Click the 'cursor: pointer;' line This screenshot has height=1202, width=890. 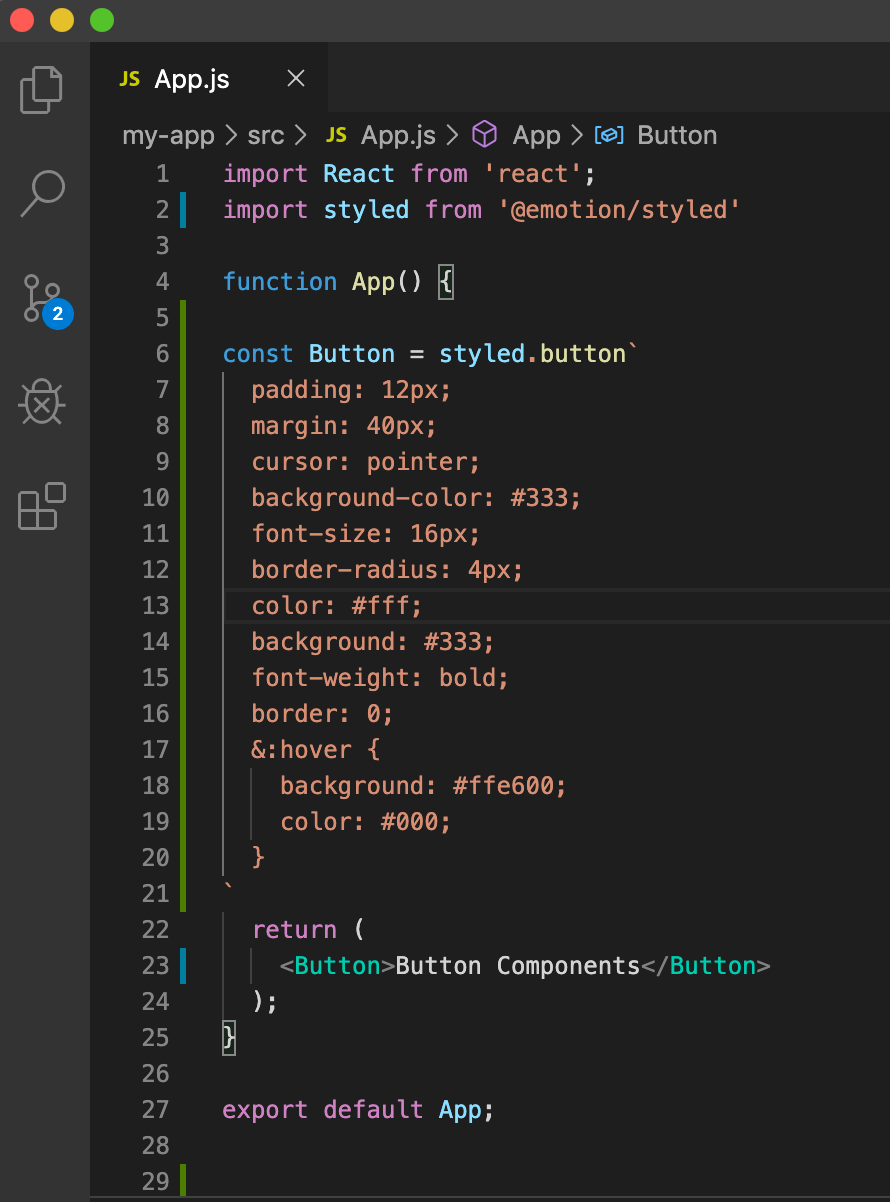tap(366, 462)
